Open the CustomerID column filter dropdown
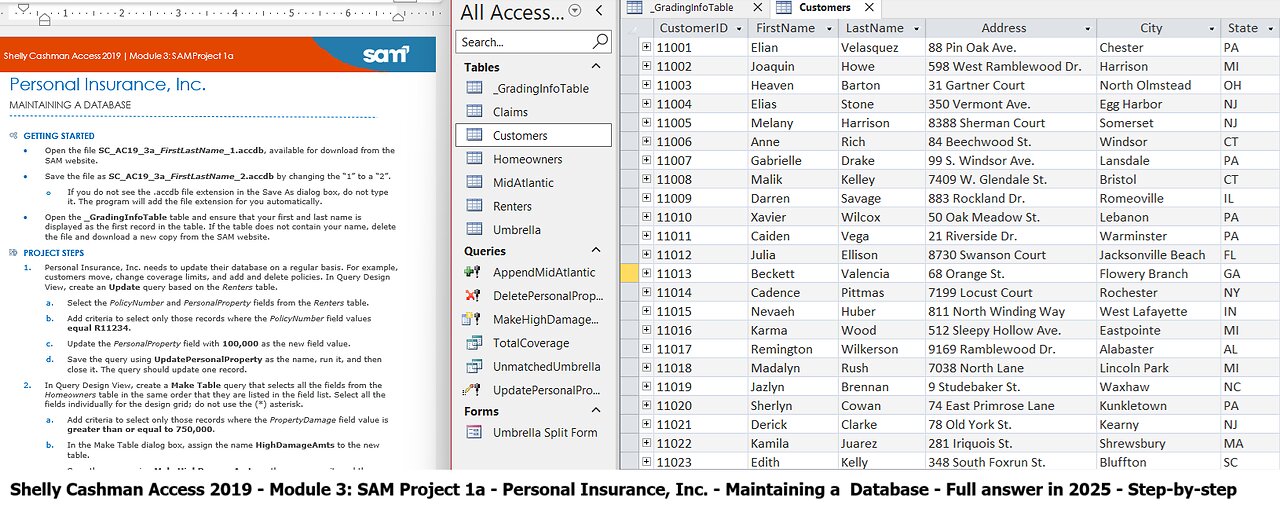This screenshot has height=509, width=1280. pos(738,28)
